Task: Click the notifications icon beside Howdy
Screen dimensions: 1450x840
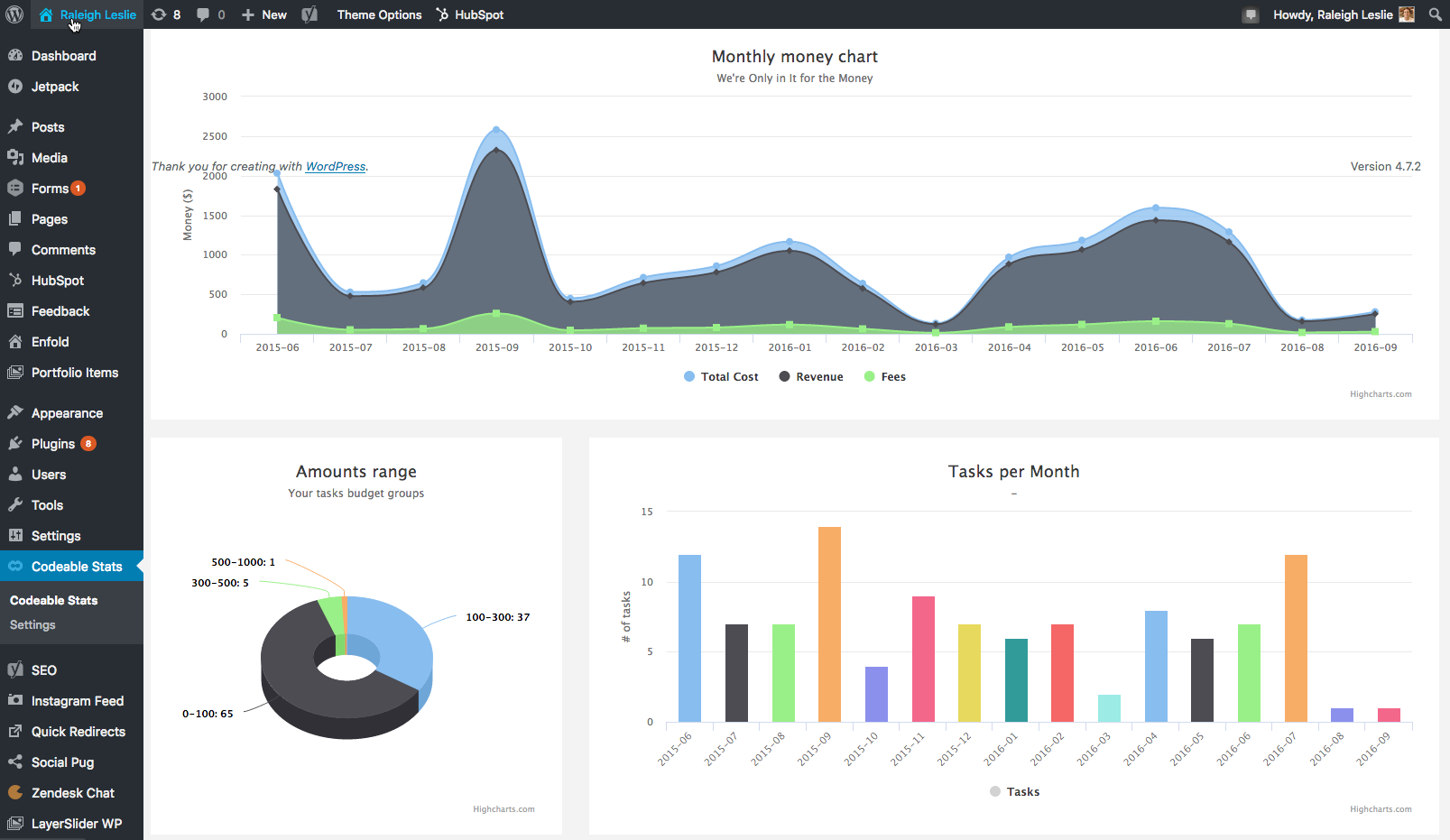Action: pyautogui.click(x=1251, y=15)
